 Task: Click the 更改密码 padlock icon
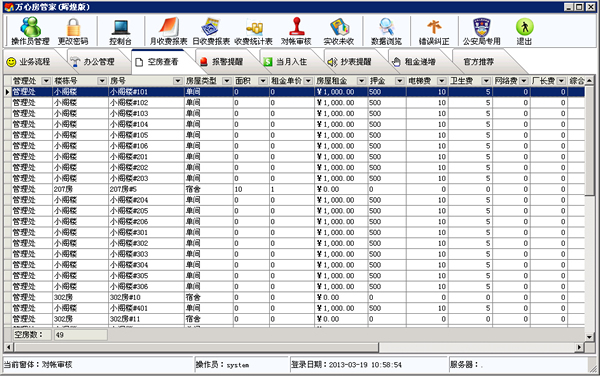point(73,31)
